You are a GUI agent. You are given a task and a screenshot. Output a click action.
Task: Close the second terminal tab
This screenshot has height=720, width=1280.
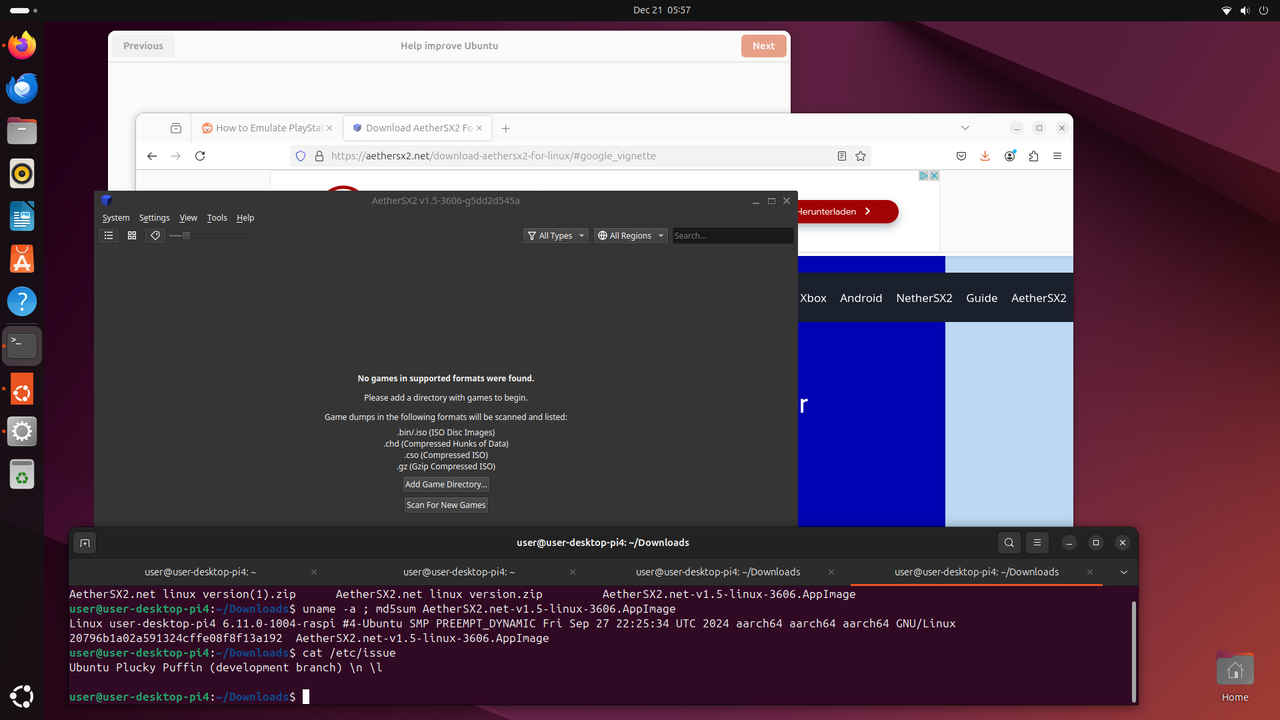573,572
